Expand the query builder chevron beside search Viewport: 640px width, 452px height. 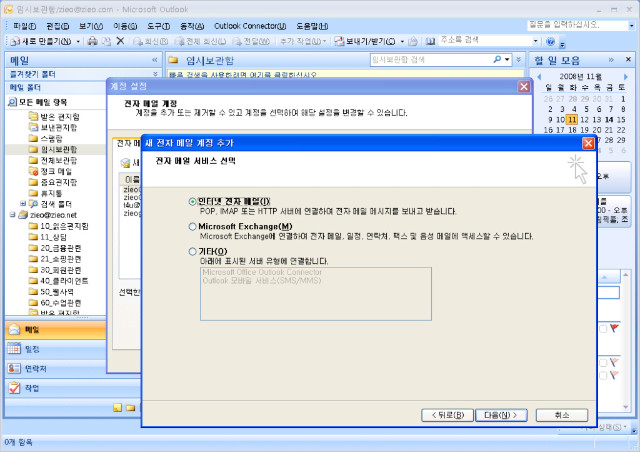(518, 60)
